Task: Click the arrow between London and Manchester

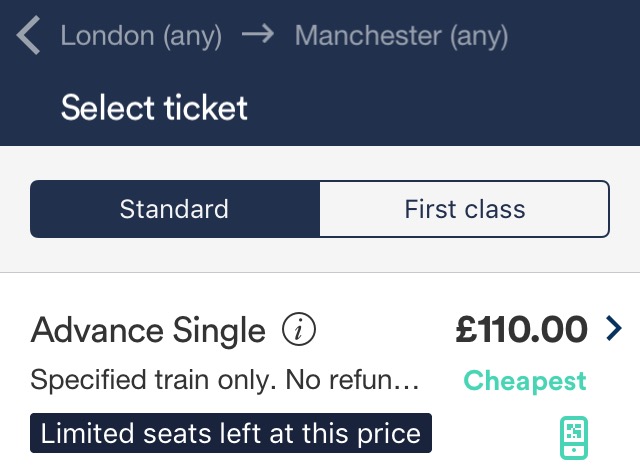Action: pos(258,37)
